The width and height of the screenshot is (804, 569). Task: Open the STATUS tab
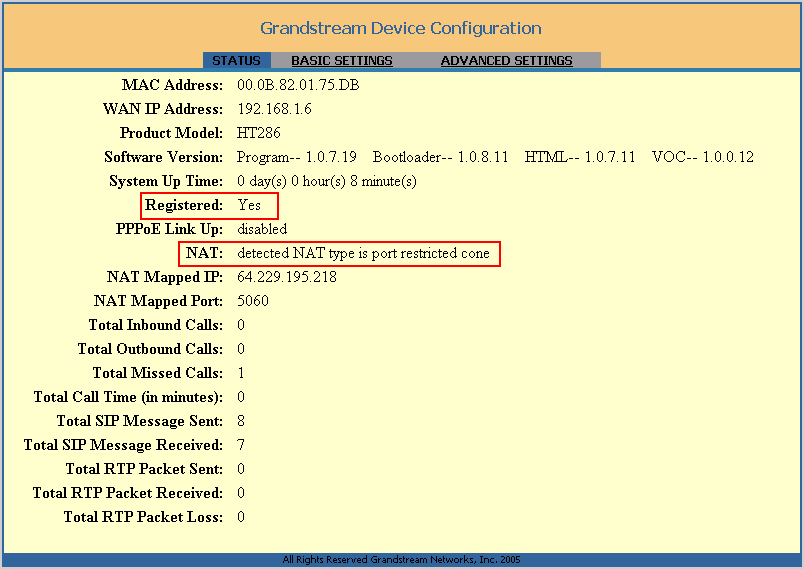pyautogui.click(x=236, y=60)
